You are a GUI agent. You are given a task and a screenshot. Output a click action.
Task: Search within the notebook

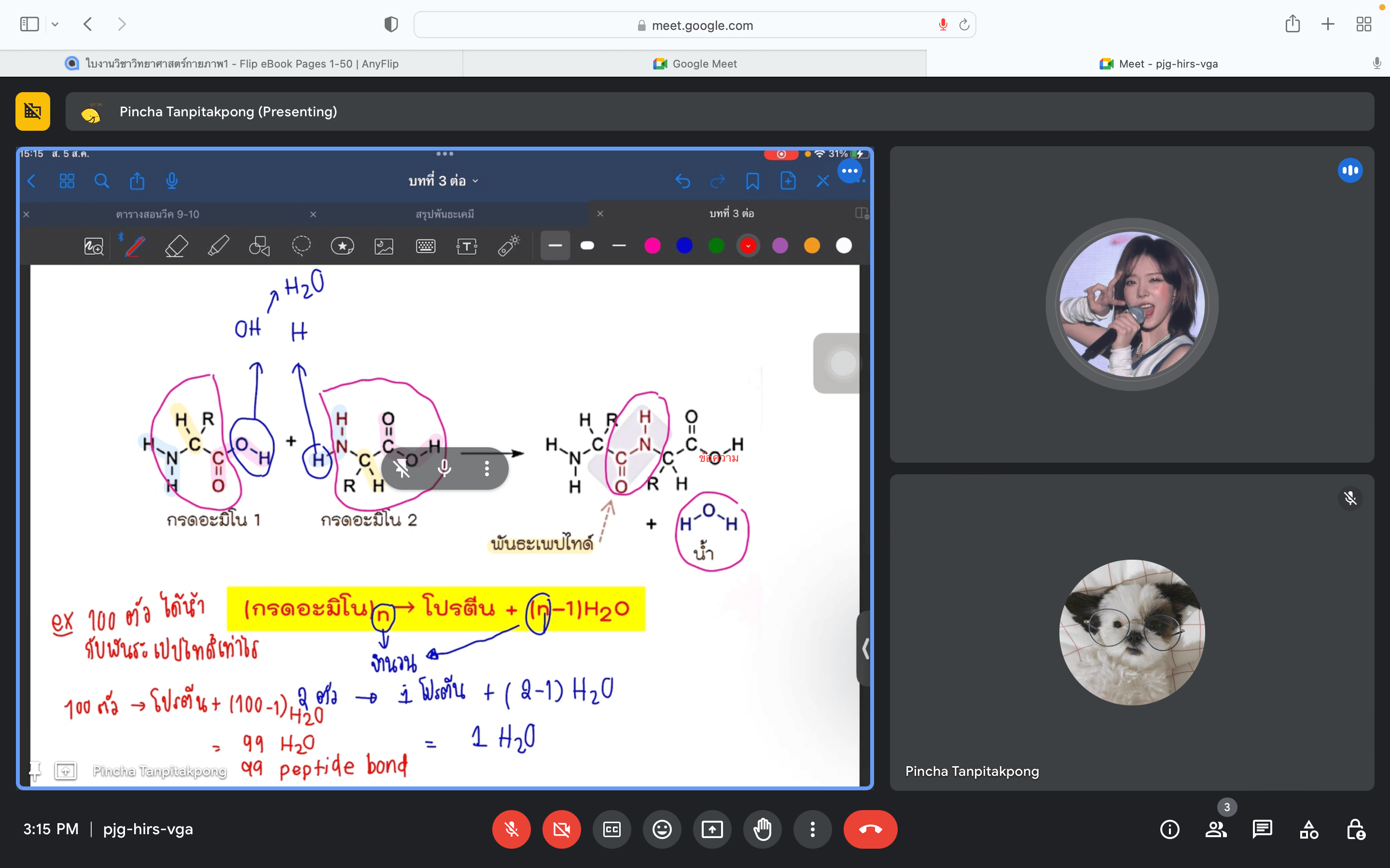coord(102,181)
